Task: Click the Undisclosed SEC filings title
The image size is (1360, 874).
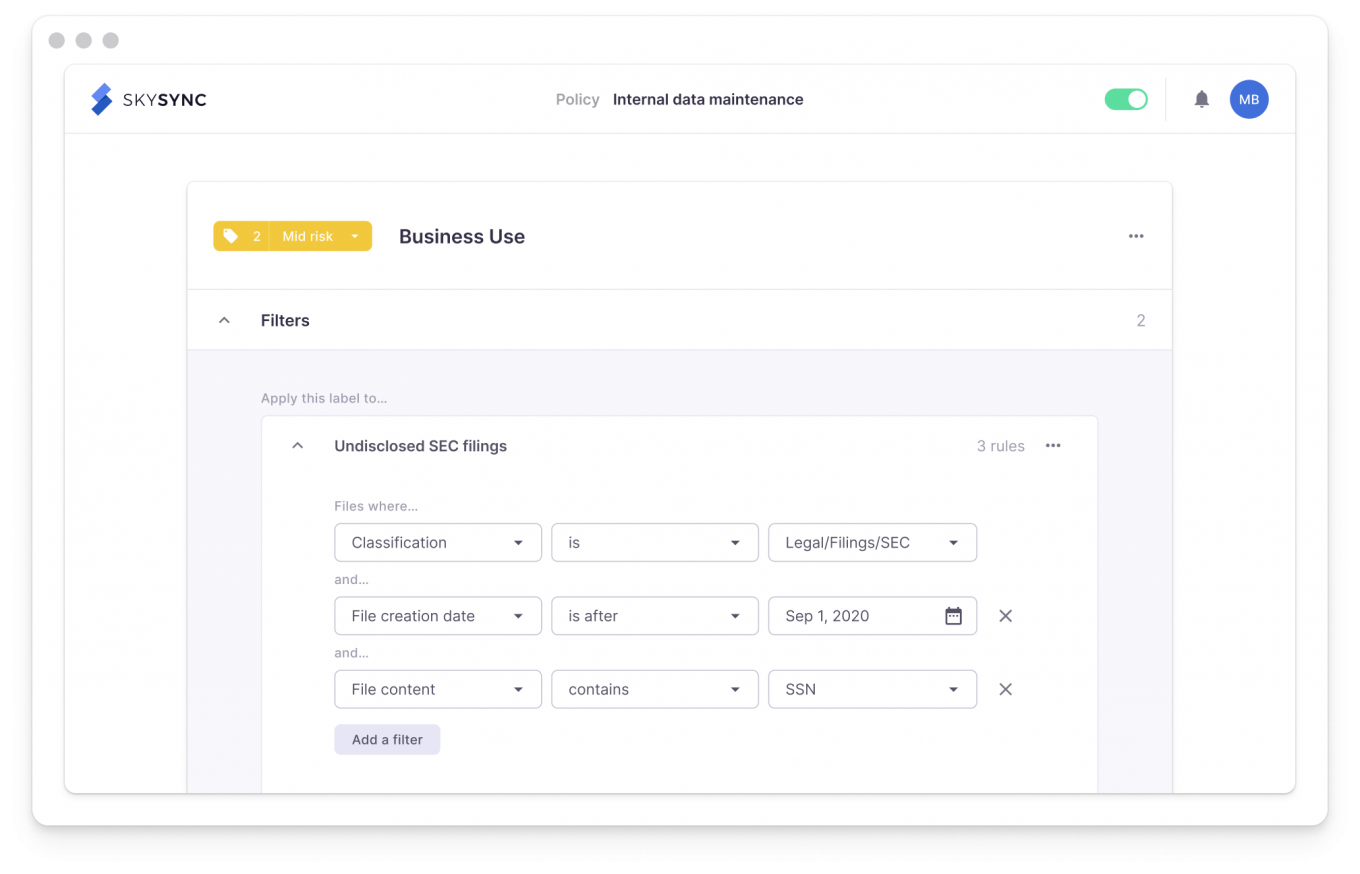Action: tap(420, 446)
